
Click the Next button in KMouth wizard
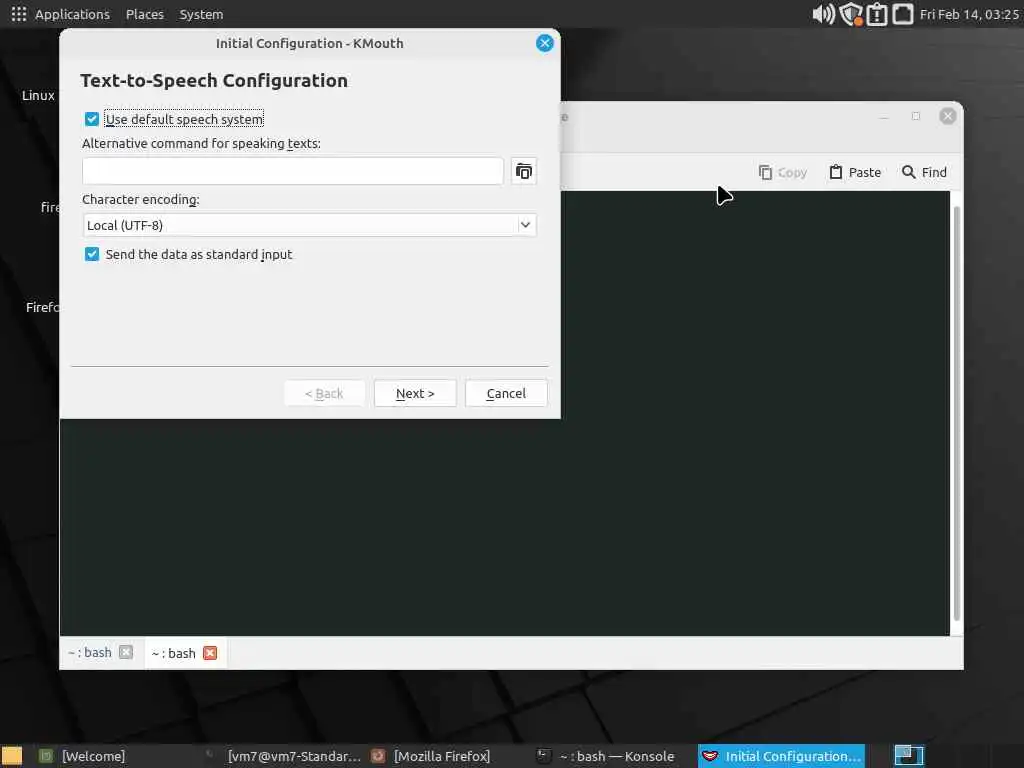pos(415,393)
